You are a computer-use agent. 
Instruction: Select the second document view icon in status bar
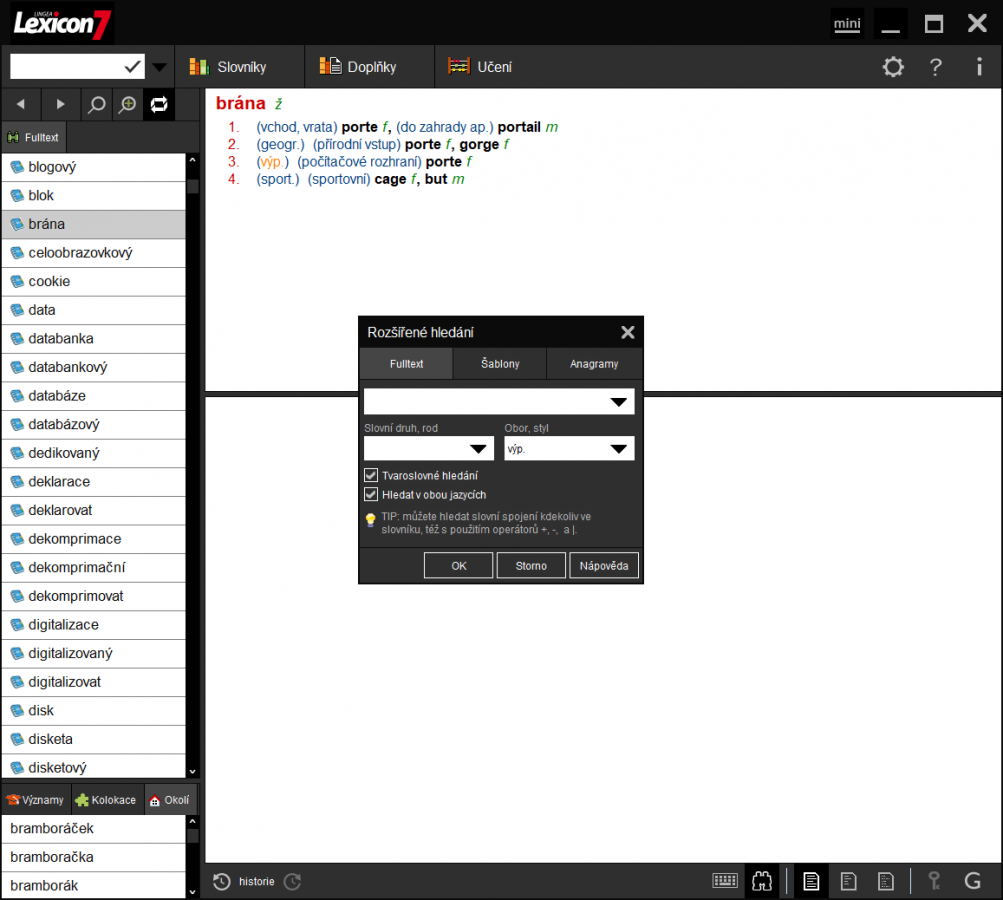848,881
